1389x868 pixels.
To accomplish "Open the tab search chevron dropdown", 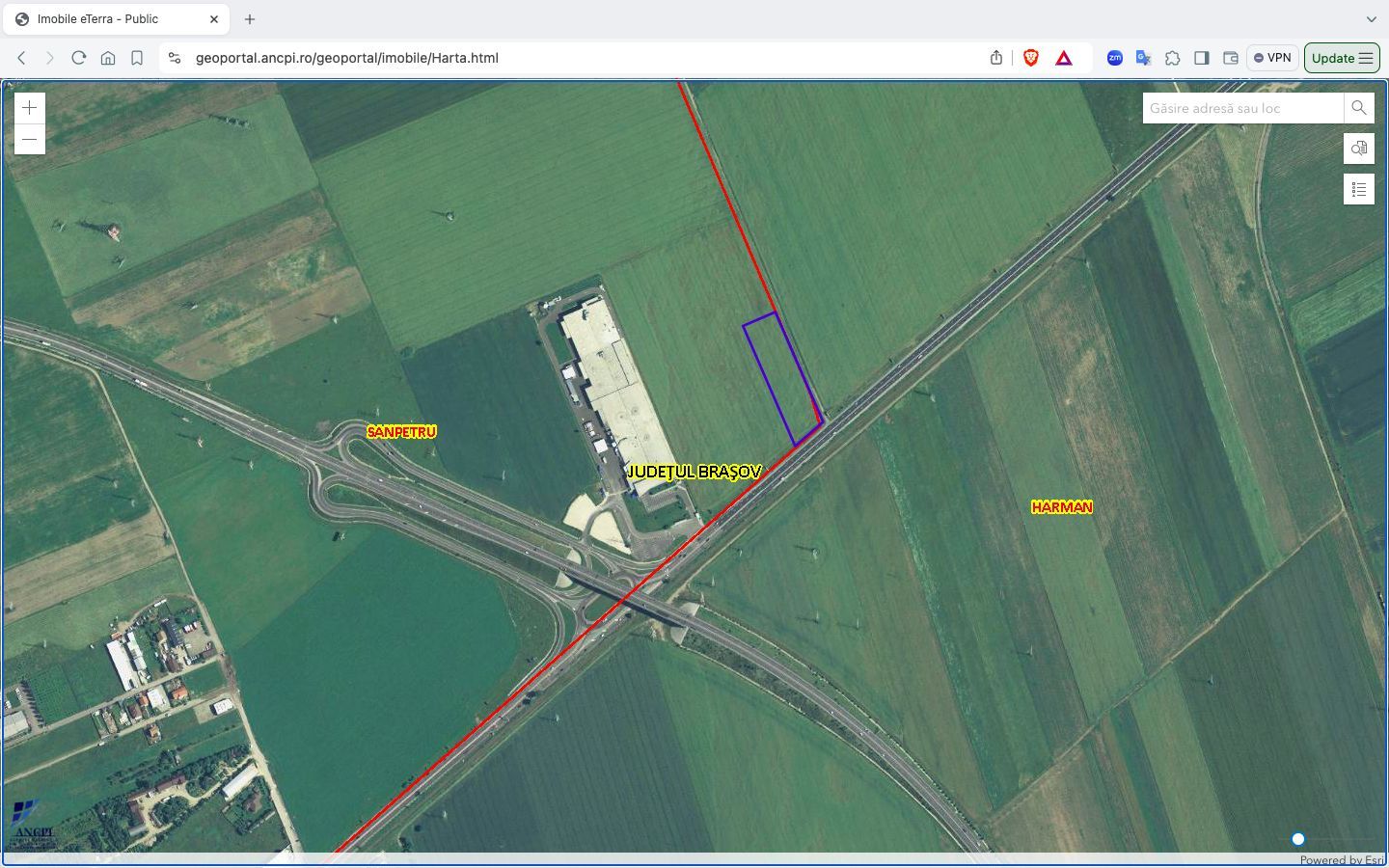I will (x=1372, y=18).
